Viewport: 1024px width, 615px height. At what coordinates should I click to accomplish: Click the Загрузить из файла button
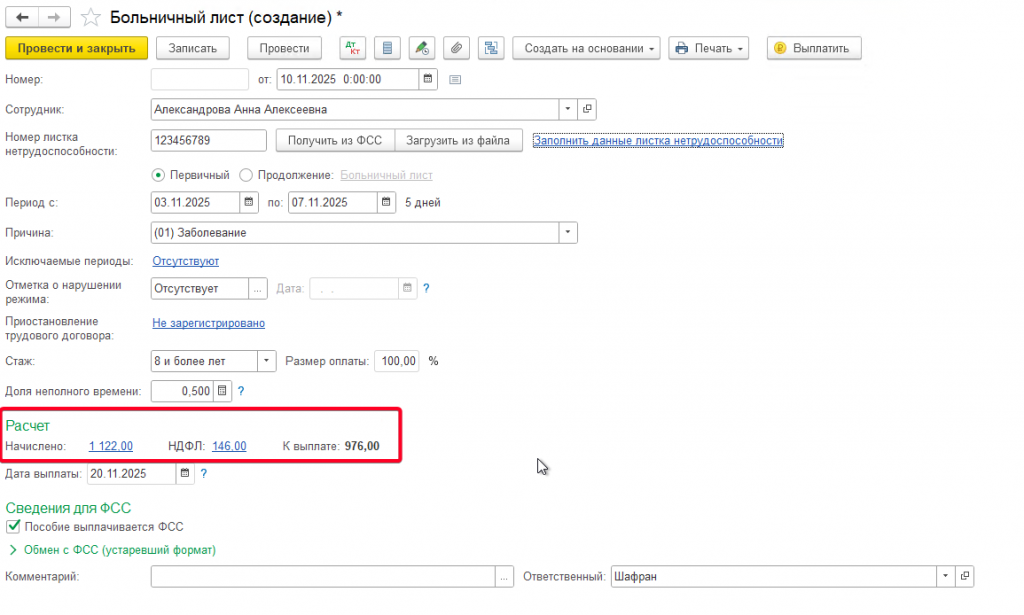coord(458,140)
